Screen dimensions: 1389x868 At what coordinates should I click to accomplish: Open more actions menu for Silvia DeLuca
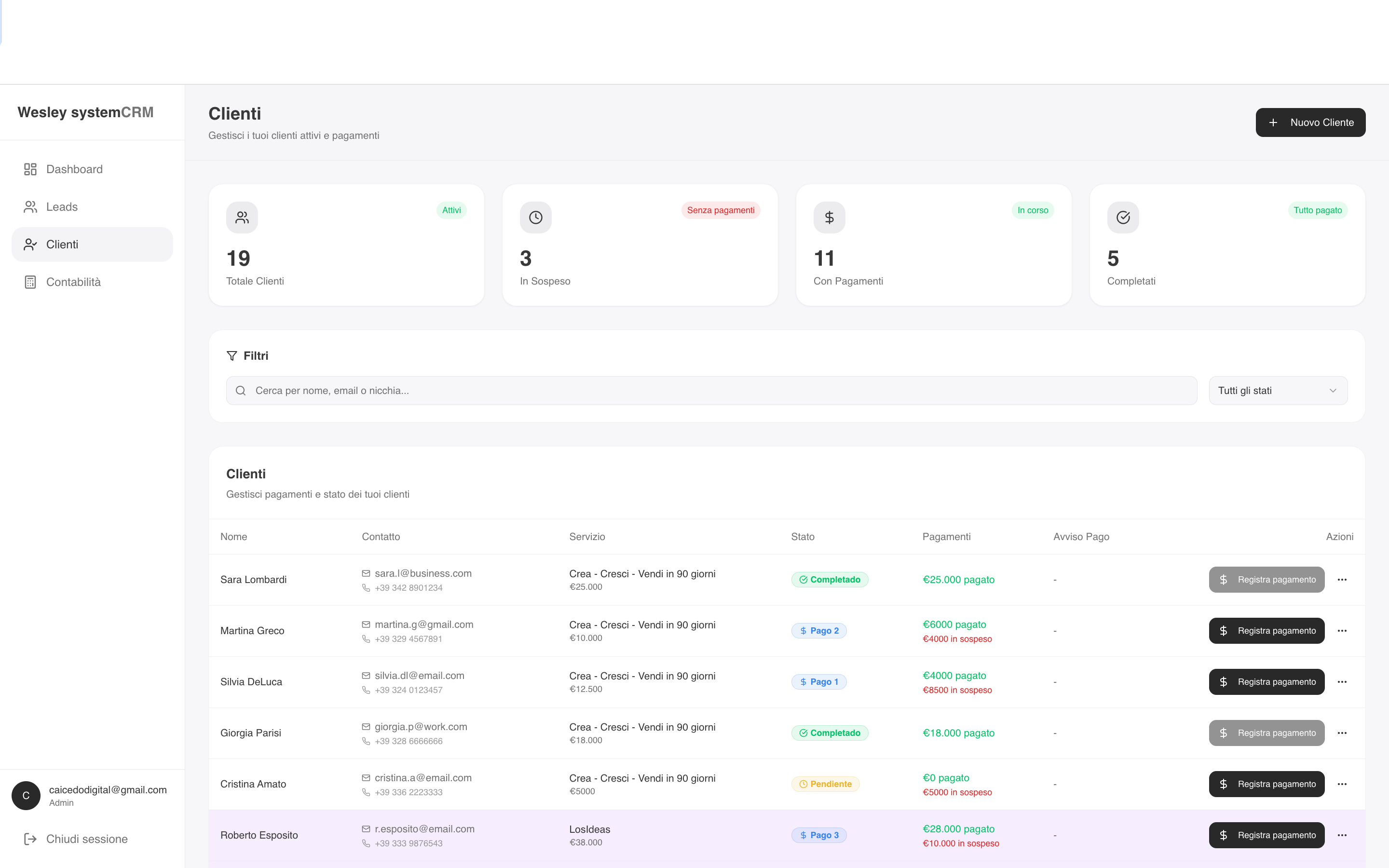click(1342, 681)
